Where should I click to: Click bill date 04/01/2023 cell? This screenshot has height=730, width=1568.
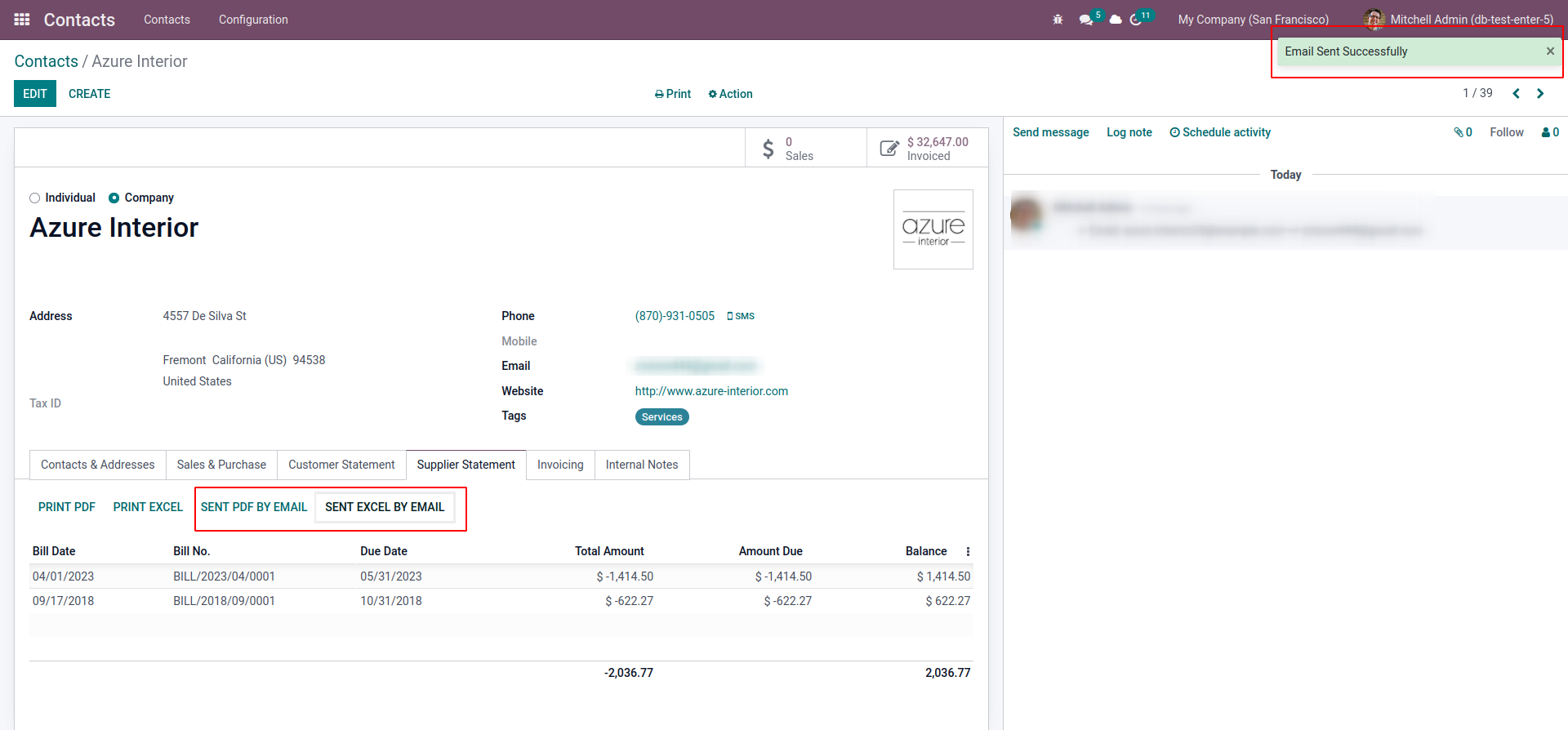point(63,576)
